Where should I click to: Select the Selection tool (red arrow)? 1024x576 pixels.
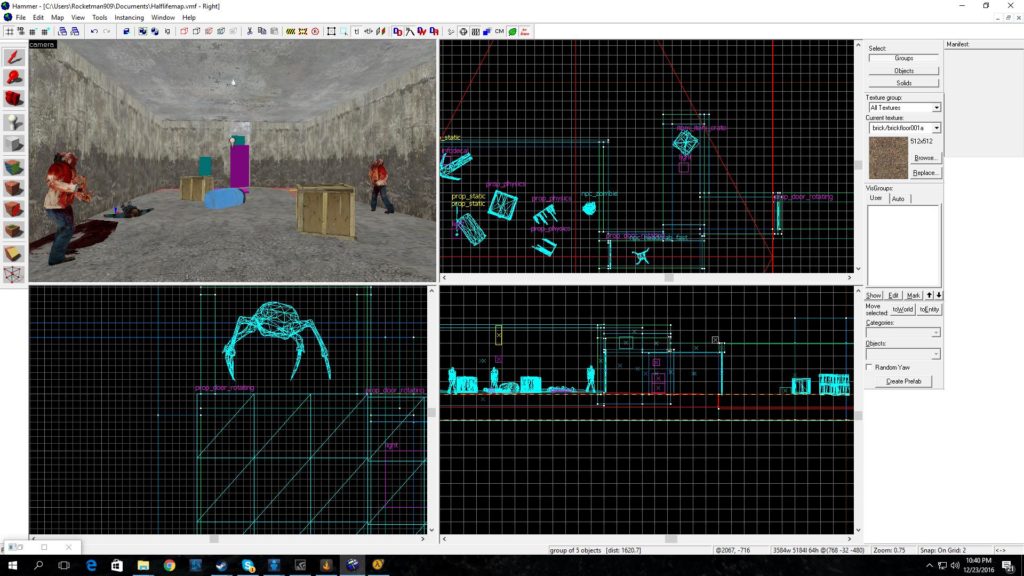tap(14, 57)
